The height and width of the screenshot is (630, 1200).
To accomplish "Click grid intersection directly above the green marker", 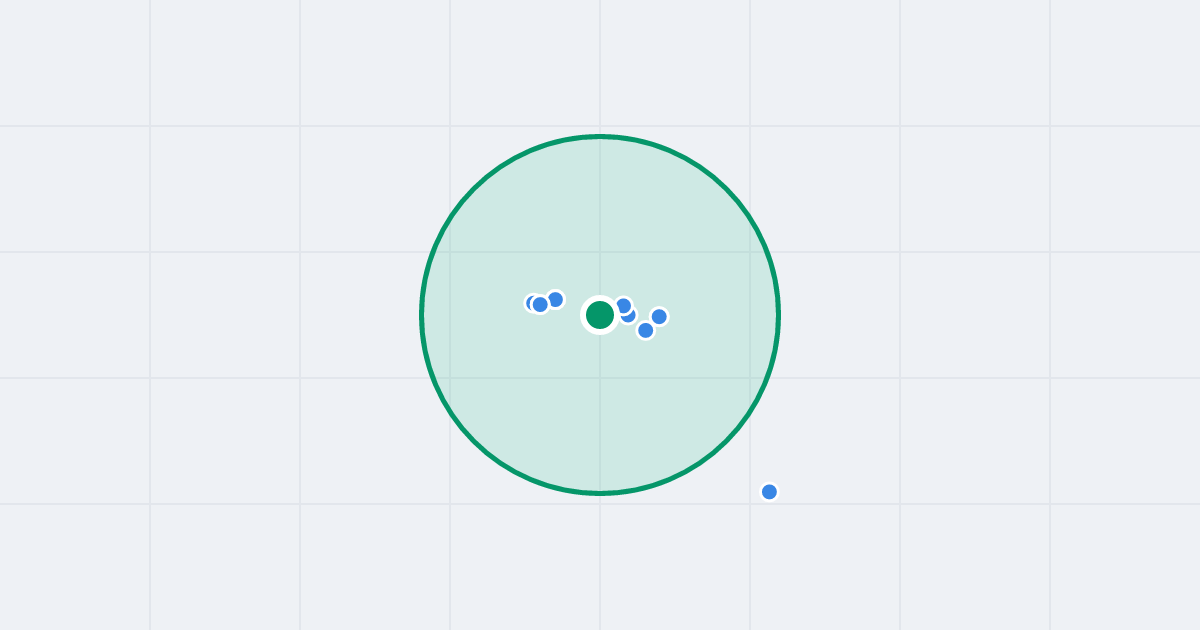I will tap(600, 252).
